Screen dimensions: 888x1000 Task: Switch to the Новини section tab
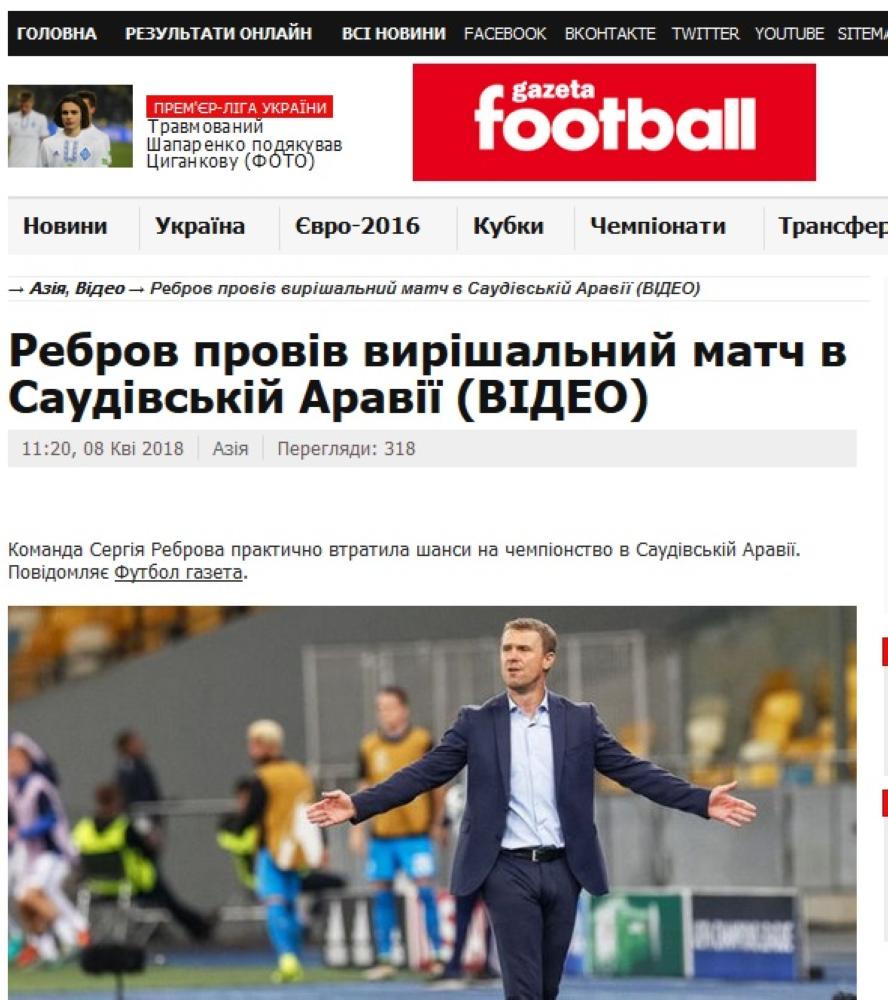coord(65,226)
